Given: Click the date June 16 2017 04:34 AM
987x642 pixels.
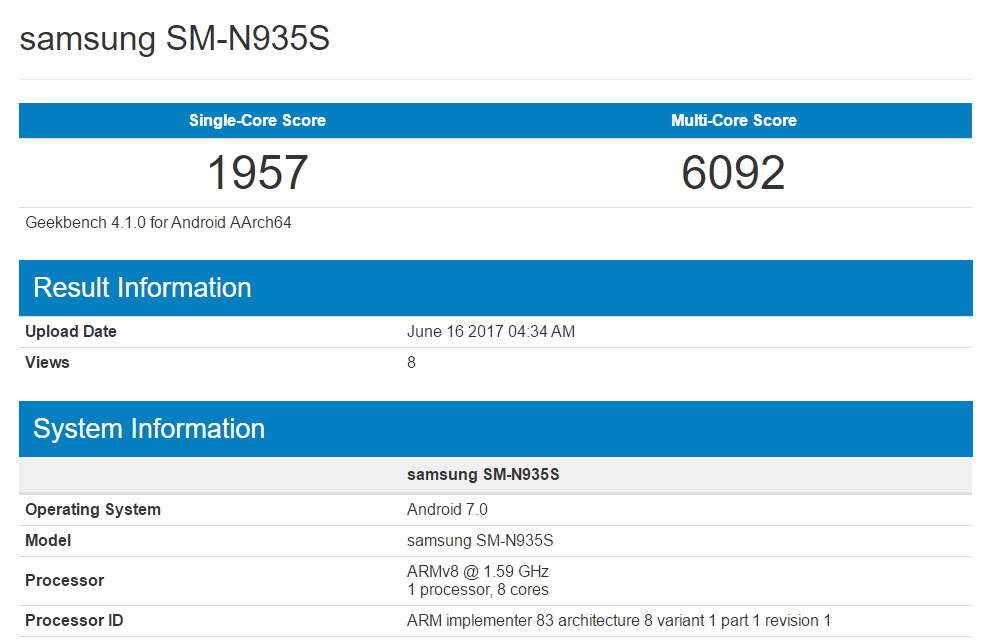Looking at the screenshot, I should (490, 331).
